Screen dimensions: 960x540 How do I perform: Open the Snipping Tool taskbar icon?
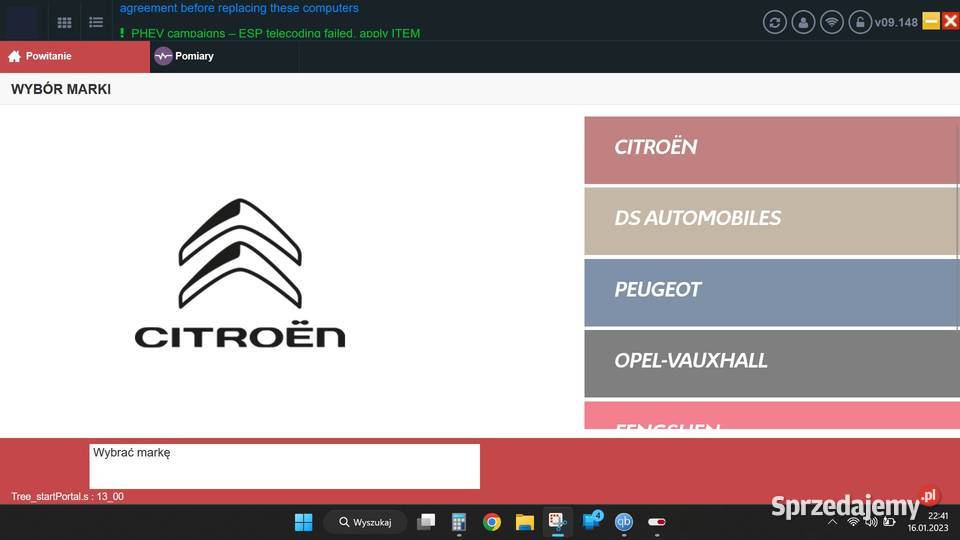pos(558,522)
